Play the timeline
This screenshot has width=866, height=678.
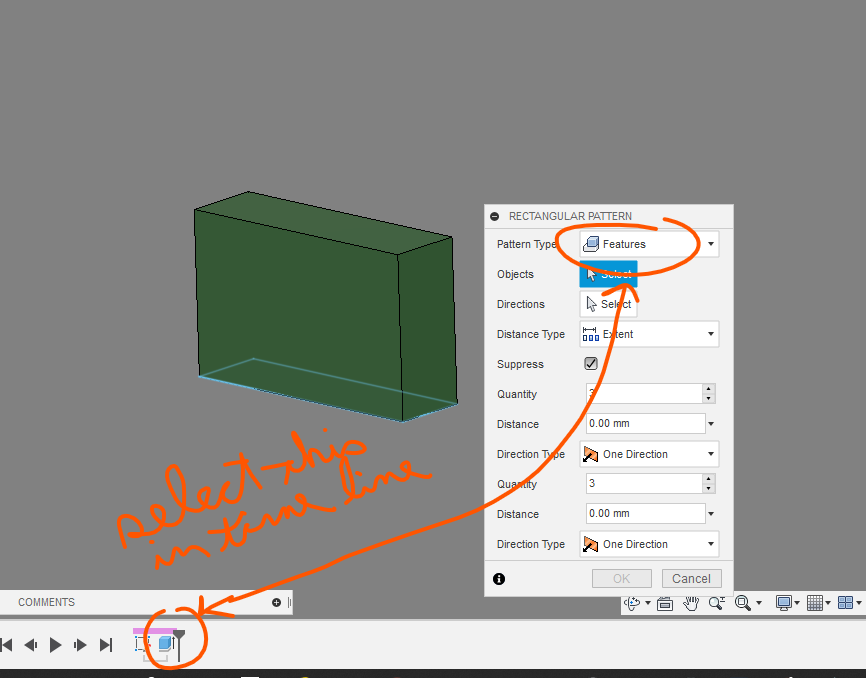click(55, 644)
